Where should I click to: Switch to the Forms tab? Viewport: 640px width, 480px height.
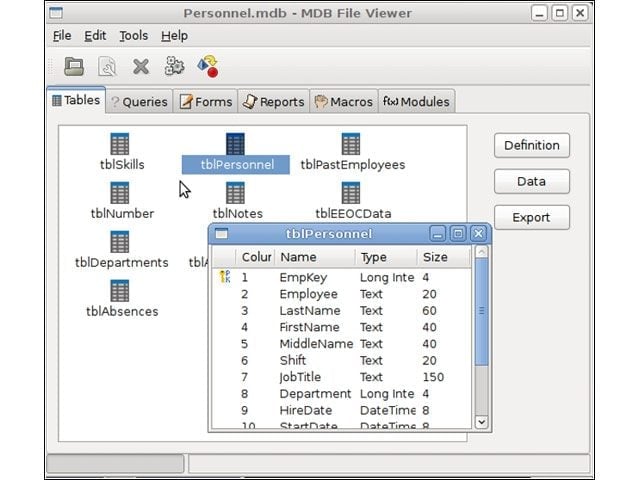point(205,102)
